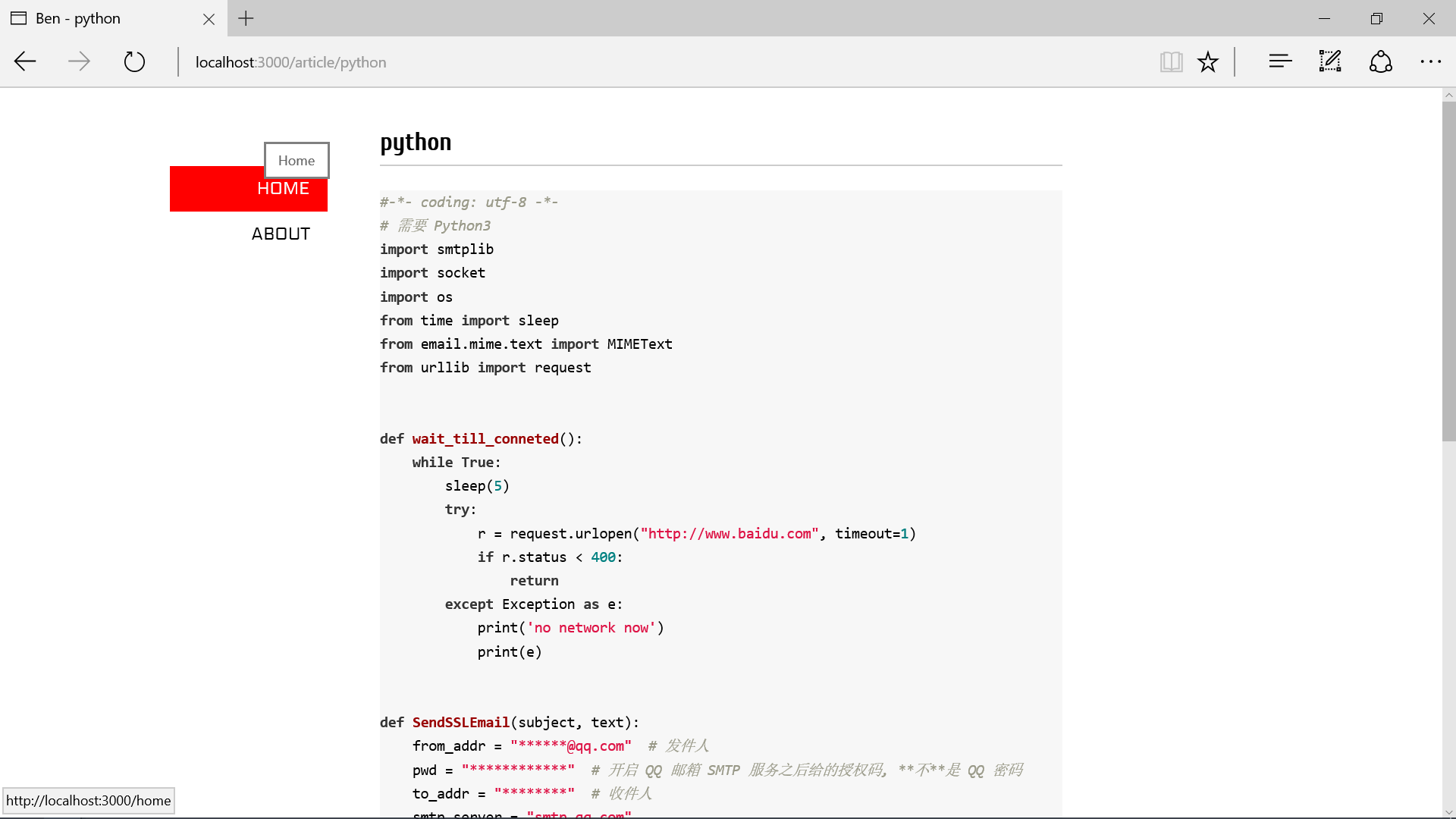The height and width of the screenshot is (819, 1456).
Task: Click the 'if r.status < 400:' line
Action: point(550,557)
